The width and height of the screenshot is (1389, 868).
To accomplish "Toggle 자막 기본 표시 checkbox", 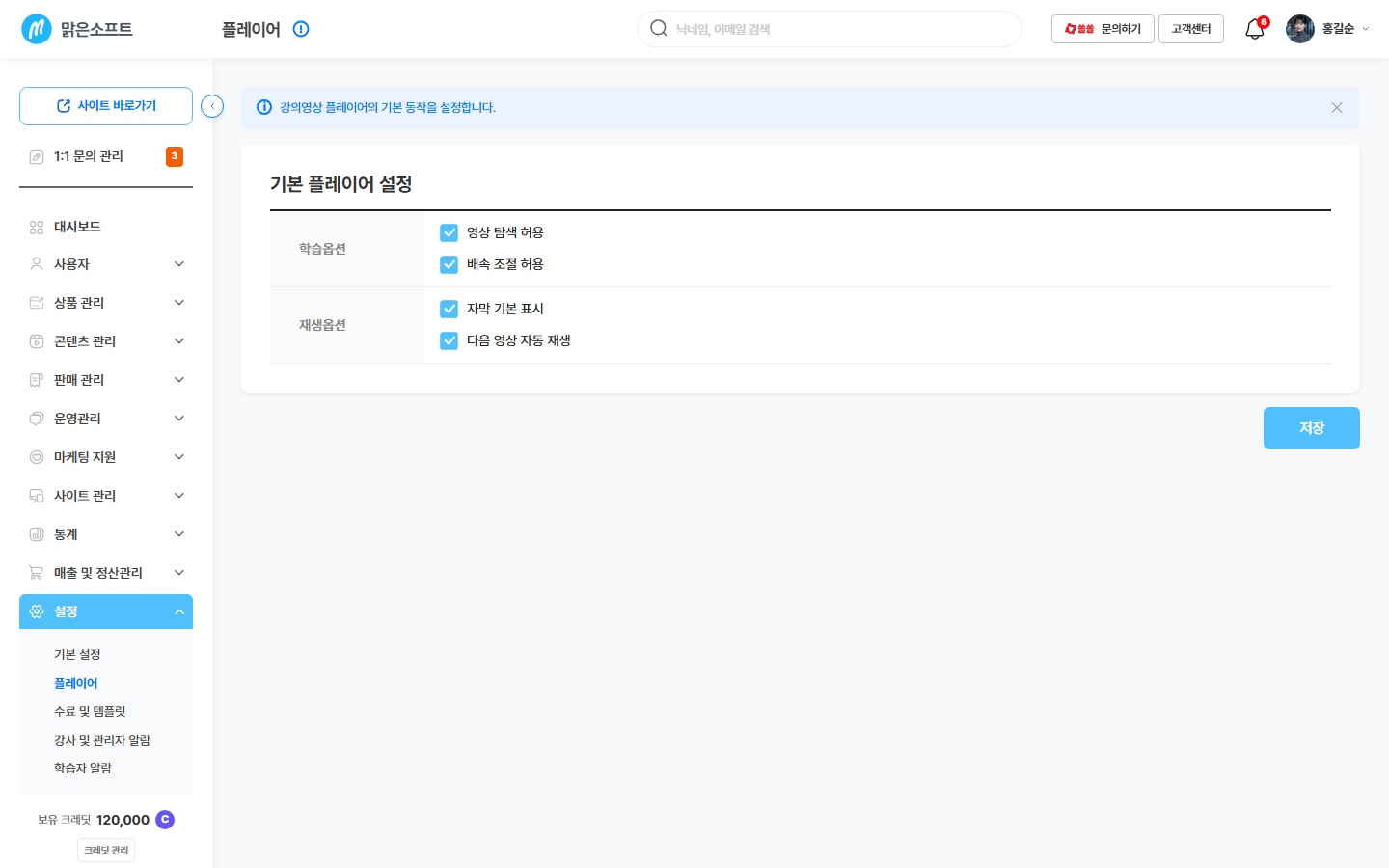I will 449,309.
